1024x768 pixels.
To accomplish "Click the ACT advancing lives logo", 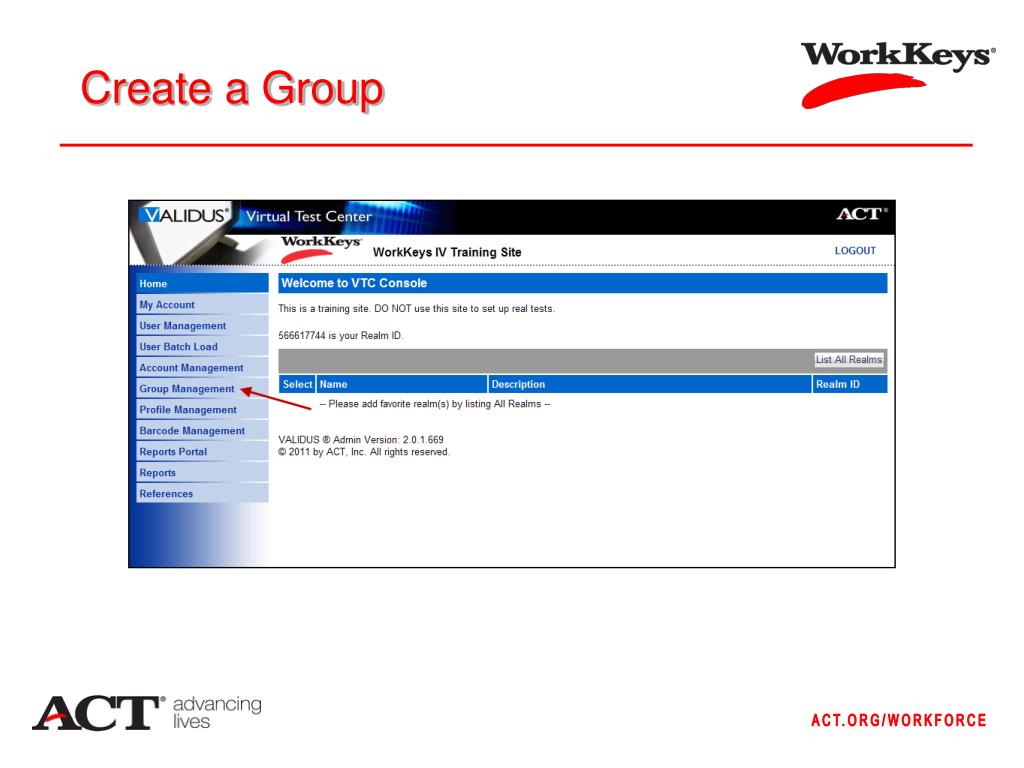I will tap(147, 712).
